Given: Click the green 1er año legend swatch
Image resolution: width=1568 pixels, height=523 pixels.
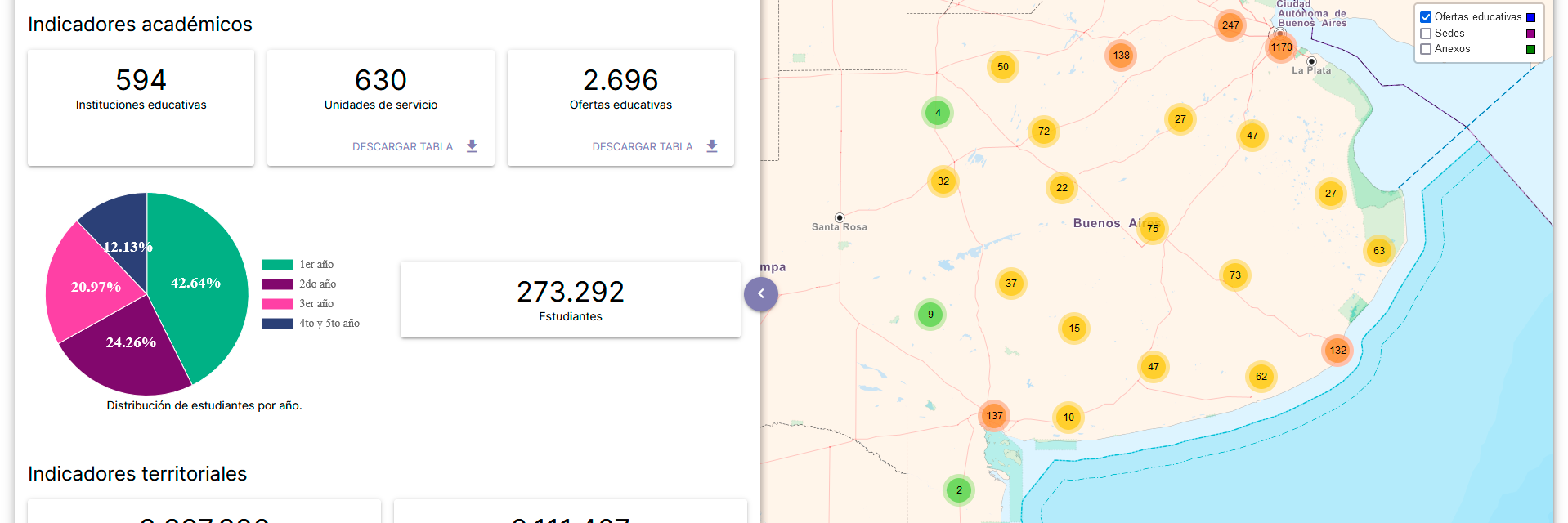Looking at the screenshot, I should (277, 265).
